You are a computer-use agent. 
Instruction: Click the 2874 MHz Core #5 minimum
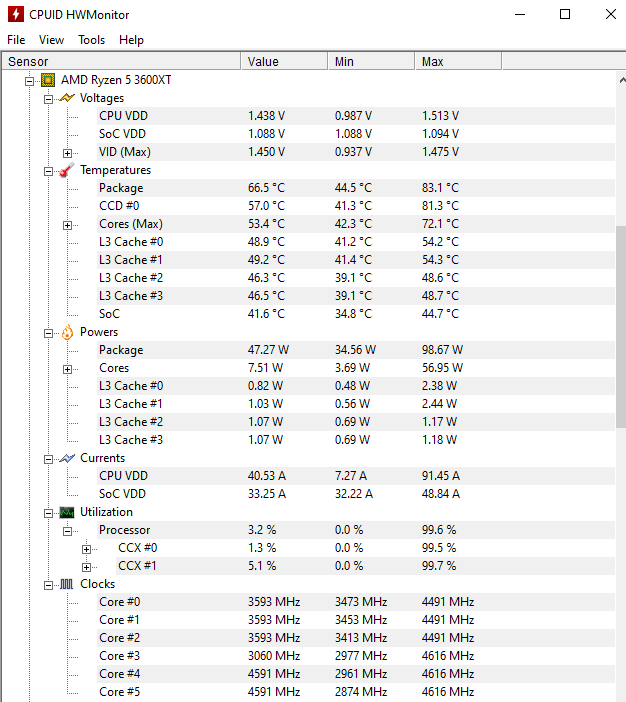click(x=361, y=692)
